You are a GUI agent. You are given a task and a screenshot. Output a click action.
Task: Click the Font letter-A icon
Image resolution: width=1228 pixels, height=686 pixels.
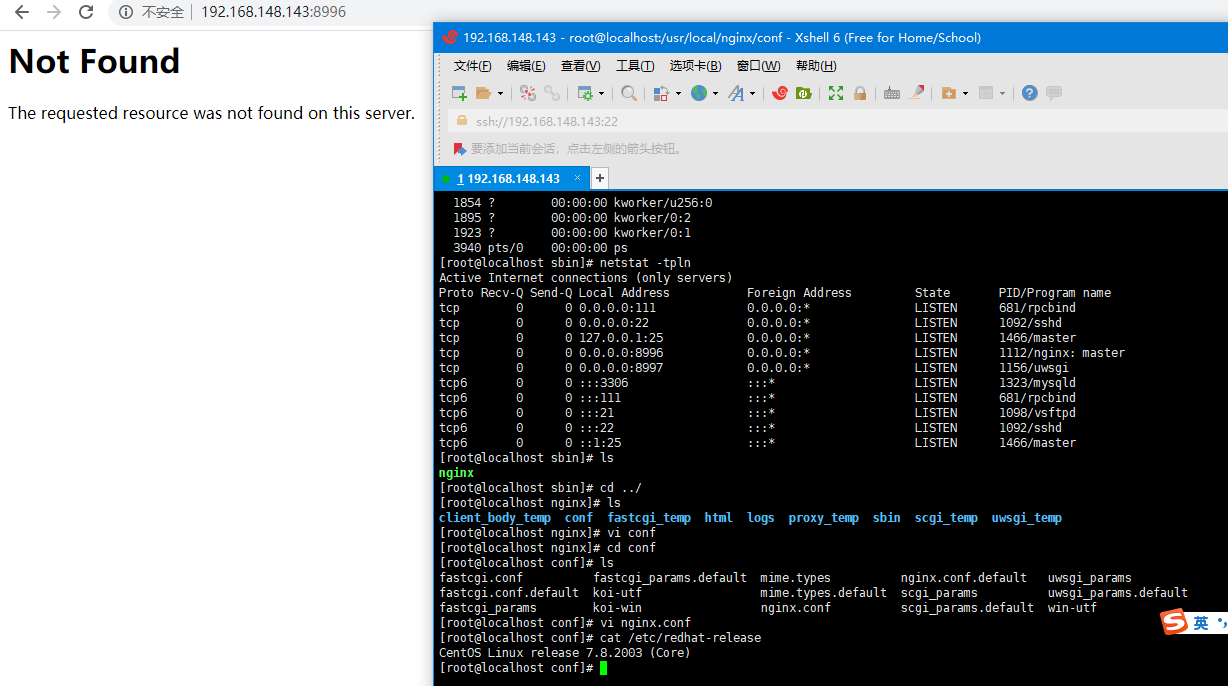(x=736, y=93)
